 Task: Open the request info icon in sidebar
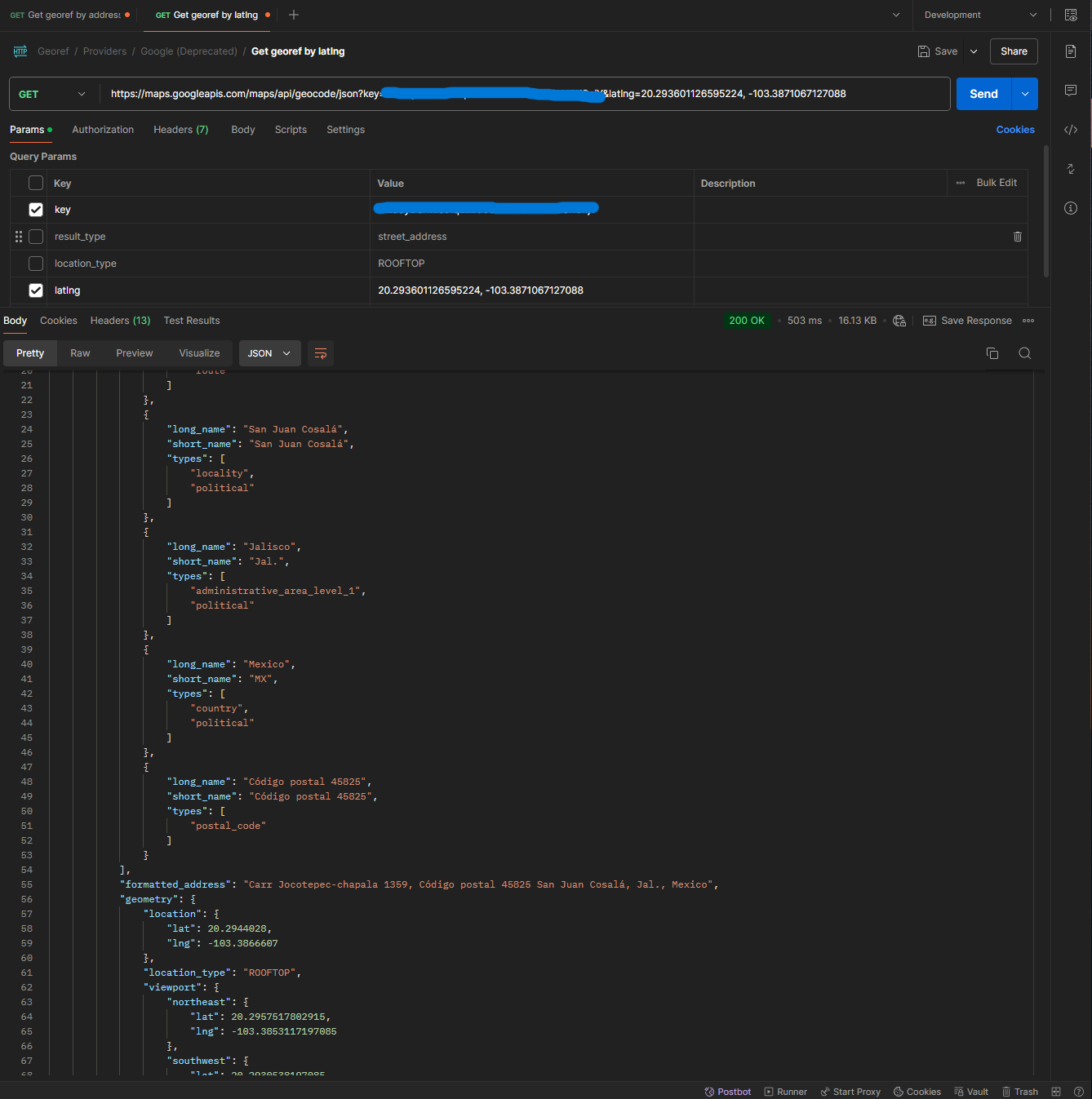1071,208
